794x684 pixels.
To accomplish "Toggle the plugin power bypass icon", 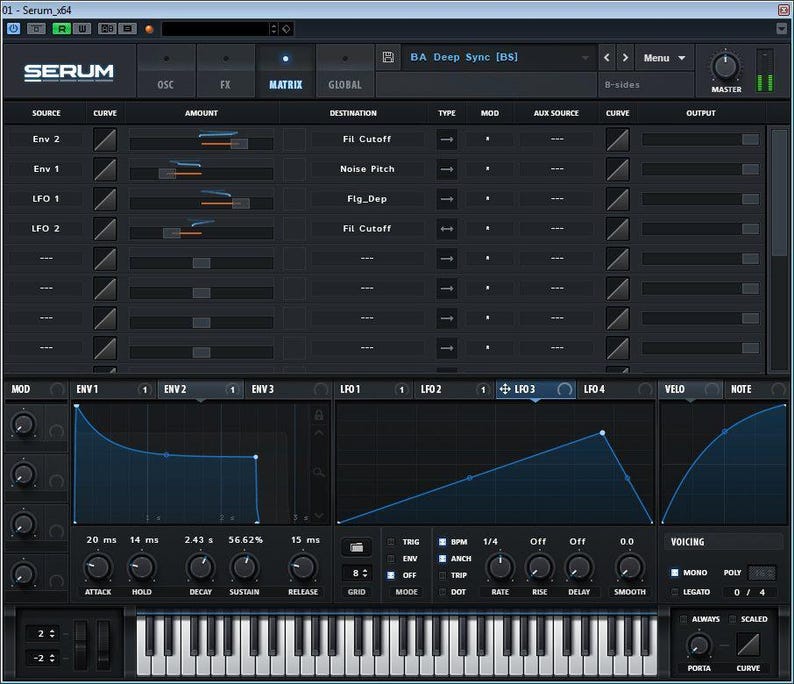I will point(13,28).
